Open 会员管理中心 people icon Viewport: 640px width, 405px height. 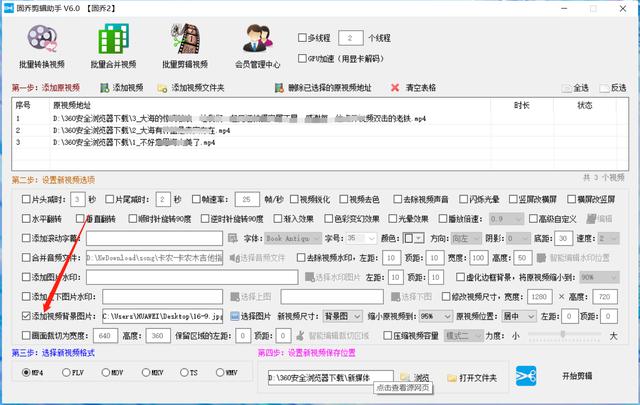coord(257,39)
